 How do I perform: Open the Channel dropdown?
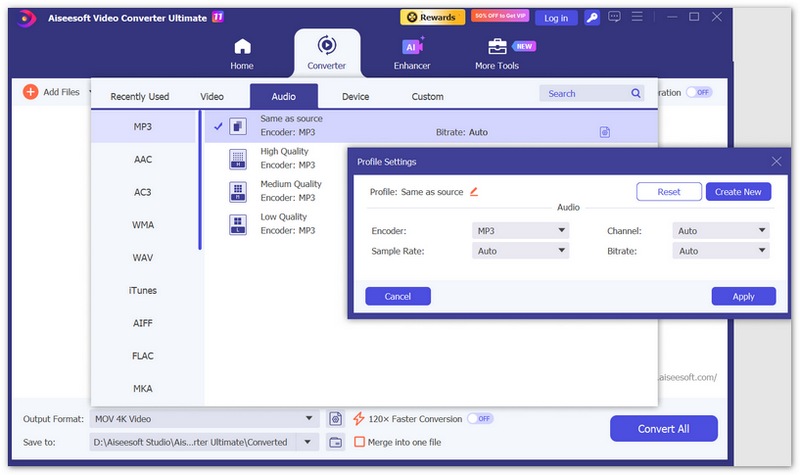[x=720, y=231]
